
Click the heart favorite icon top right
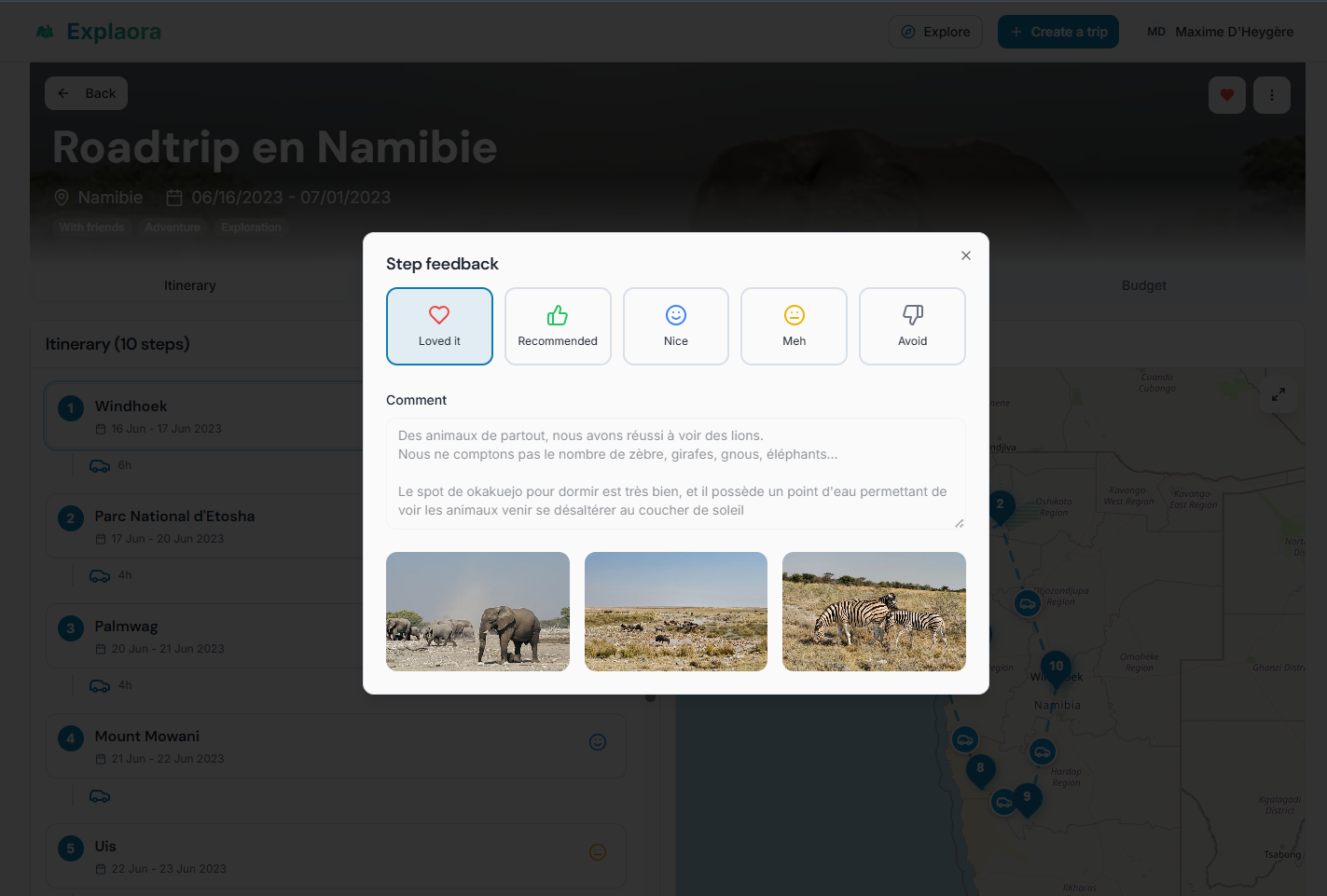1226,94
